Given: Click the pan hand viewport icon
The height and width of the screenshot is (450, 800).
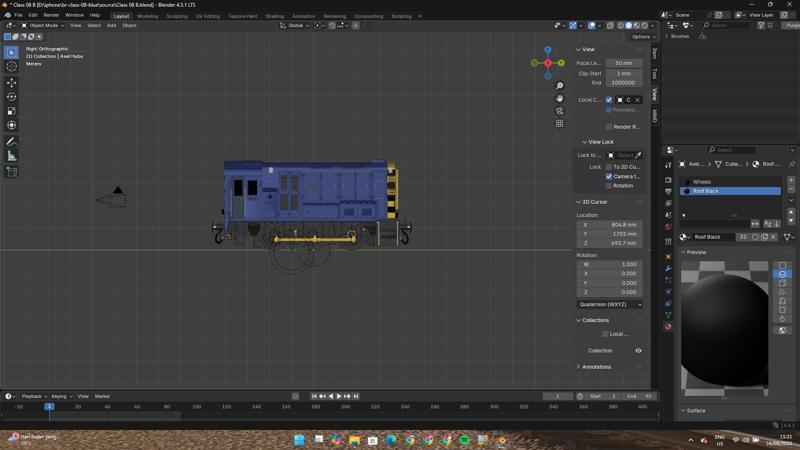Looking at the screenshot, I should pos(559,98).
